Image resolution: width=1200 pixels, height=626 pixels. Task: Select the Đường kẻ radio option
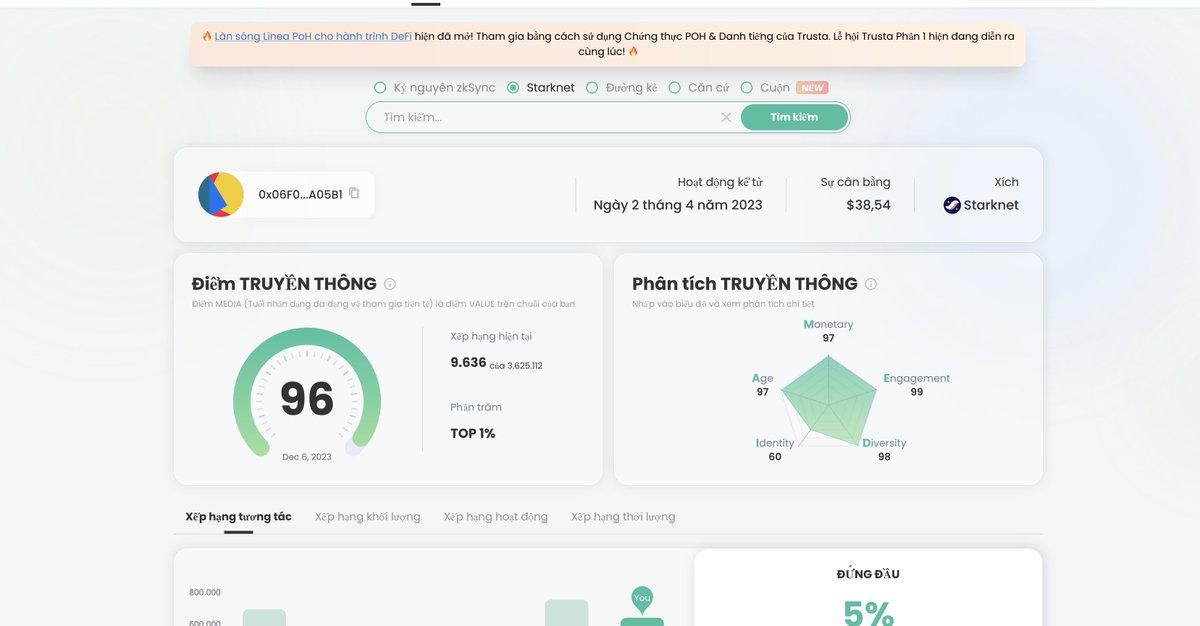592,88
